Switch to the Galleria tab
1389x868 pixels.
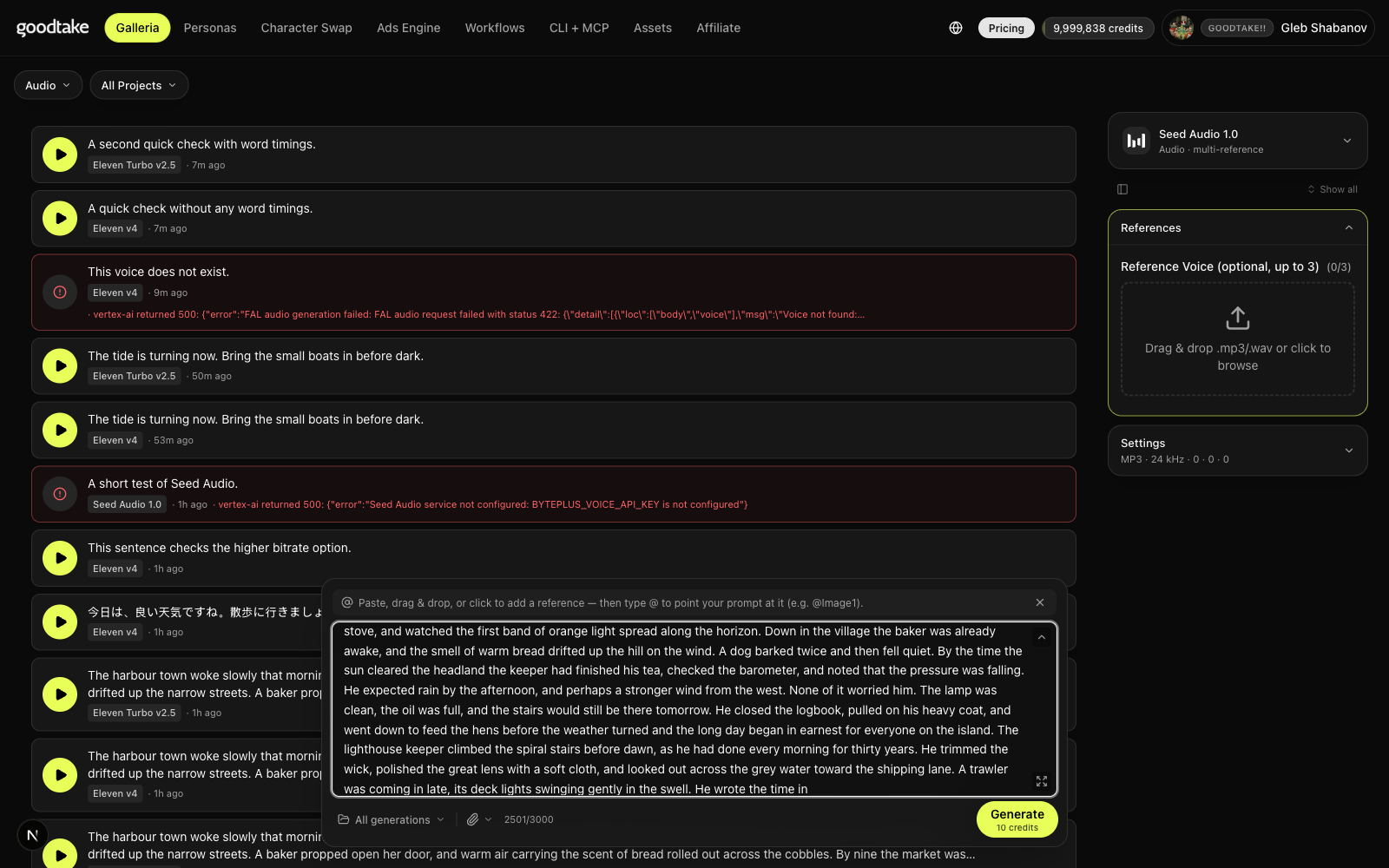pyautogui.click(x=137, y=28)
